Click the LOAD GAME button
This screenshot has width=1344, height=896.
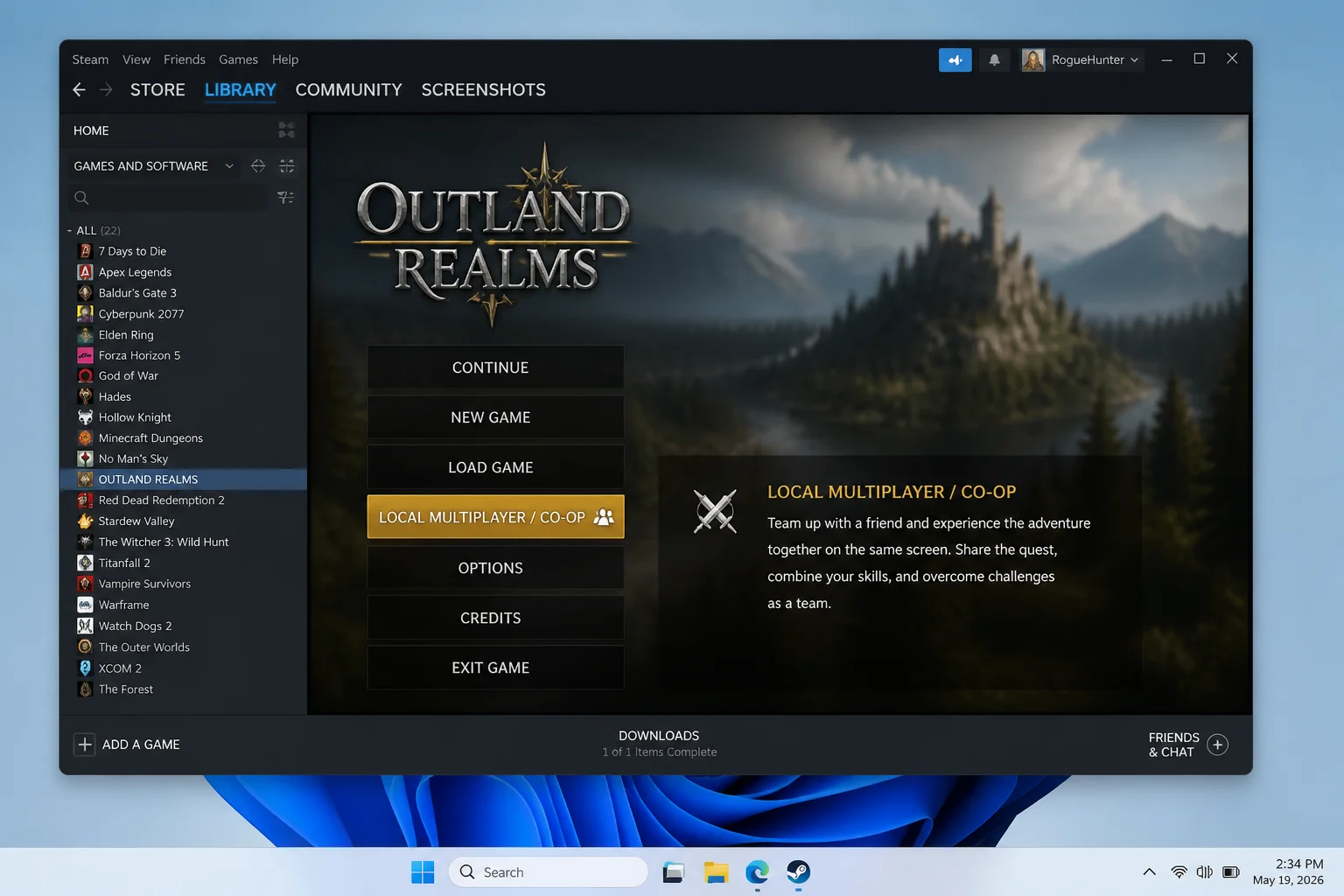tap(495, 467)
